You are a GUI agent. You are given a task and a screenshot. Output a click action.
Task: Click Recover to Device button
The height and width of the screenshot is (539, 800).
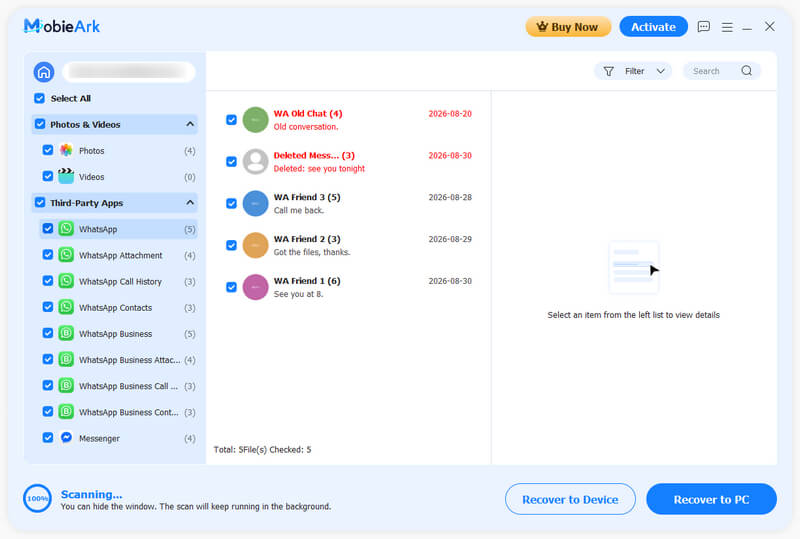point(570,499)
